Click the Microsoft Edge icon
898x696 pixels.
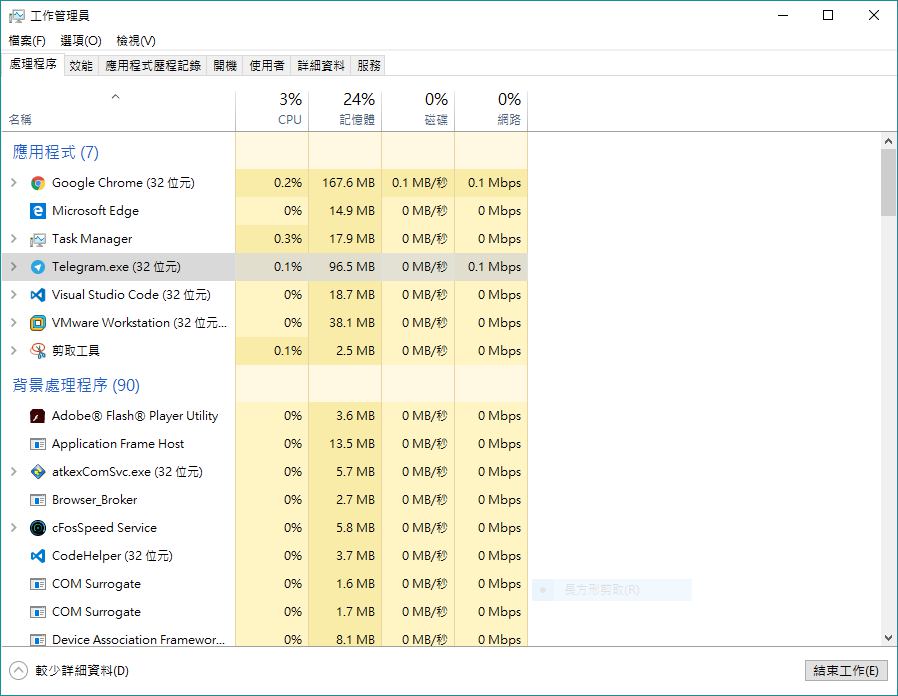coord(38,211)
